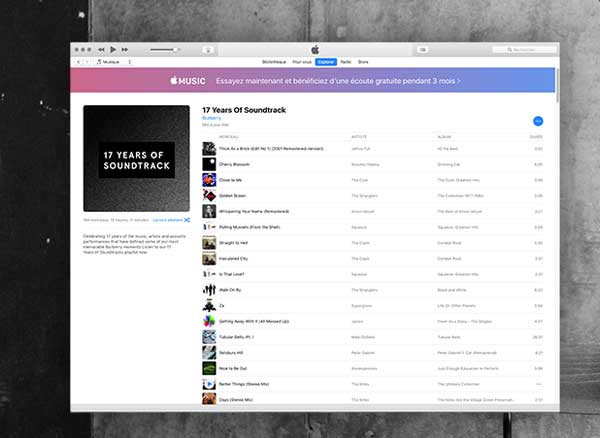Click the Lecture aléatoire shuffle link
This screenshot has width=600, height=438.
168,220
